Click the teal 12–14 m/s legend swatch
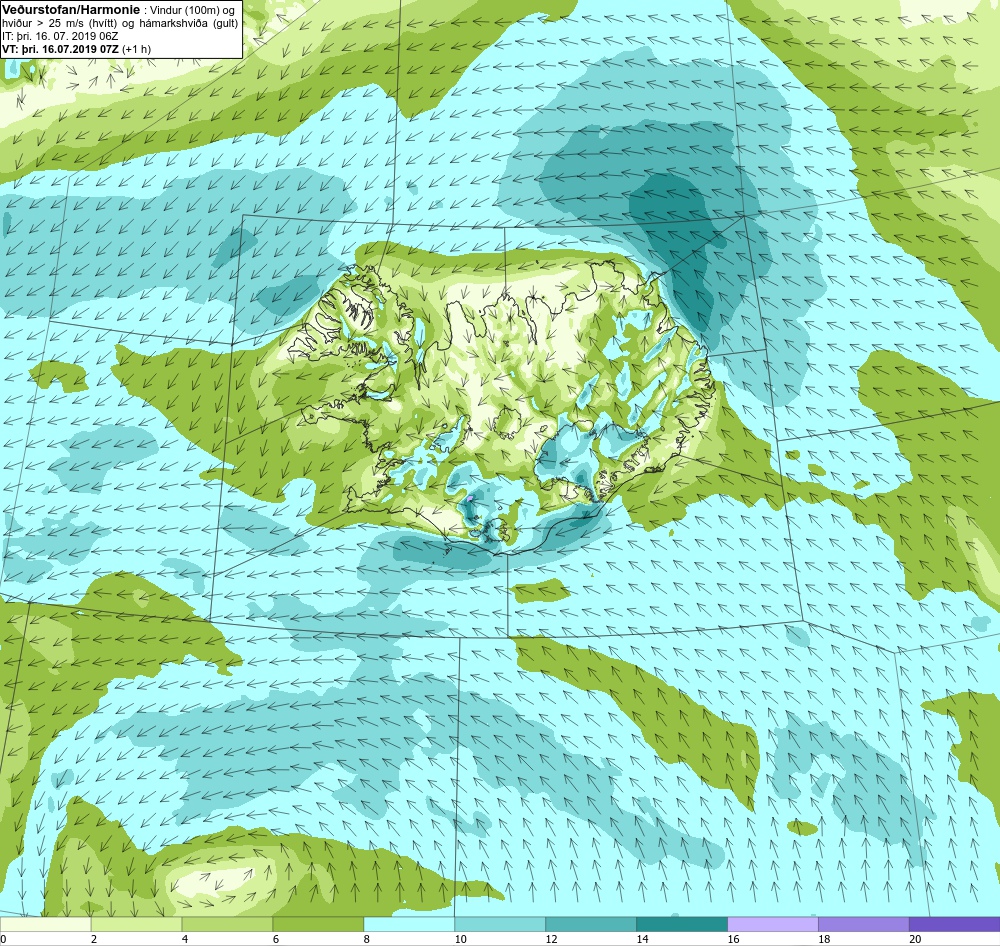 coord(591,924)
